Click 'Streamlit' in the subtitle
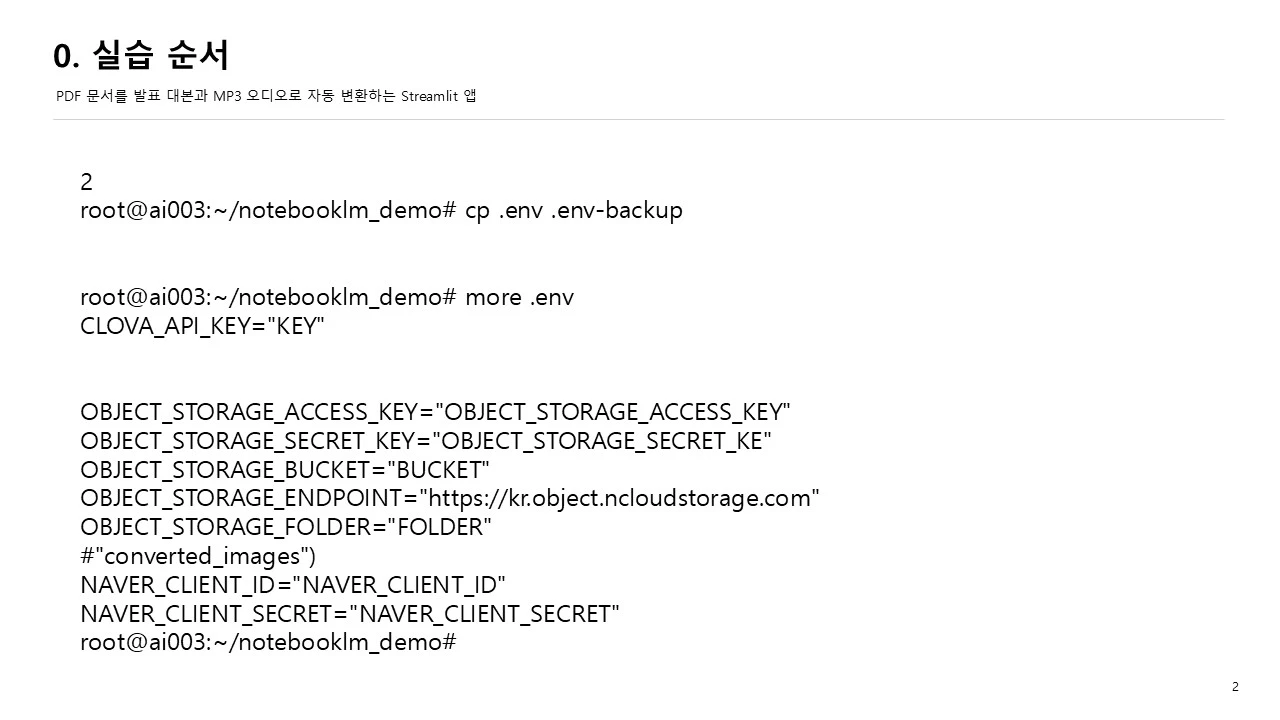The width and height of the screenshot is (1280, 720). [x=430, y=96]
